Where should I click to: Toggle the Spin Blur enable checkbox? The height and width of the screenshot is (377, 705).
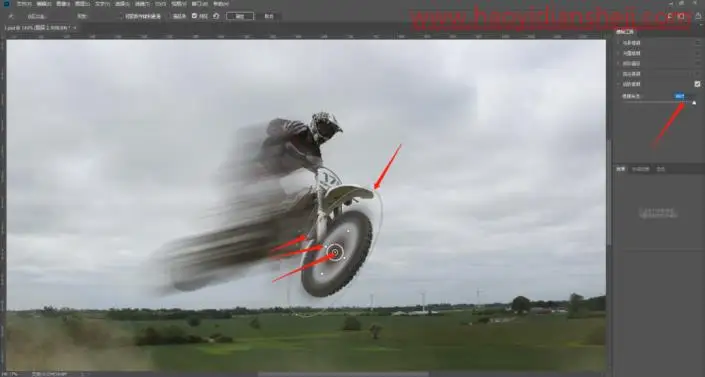[697, 84]
